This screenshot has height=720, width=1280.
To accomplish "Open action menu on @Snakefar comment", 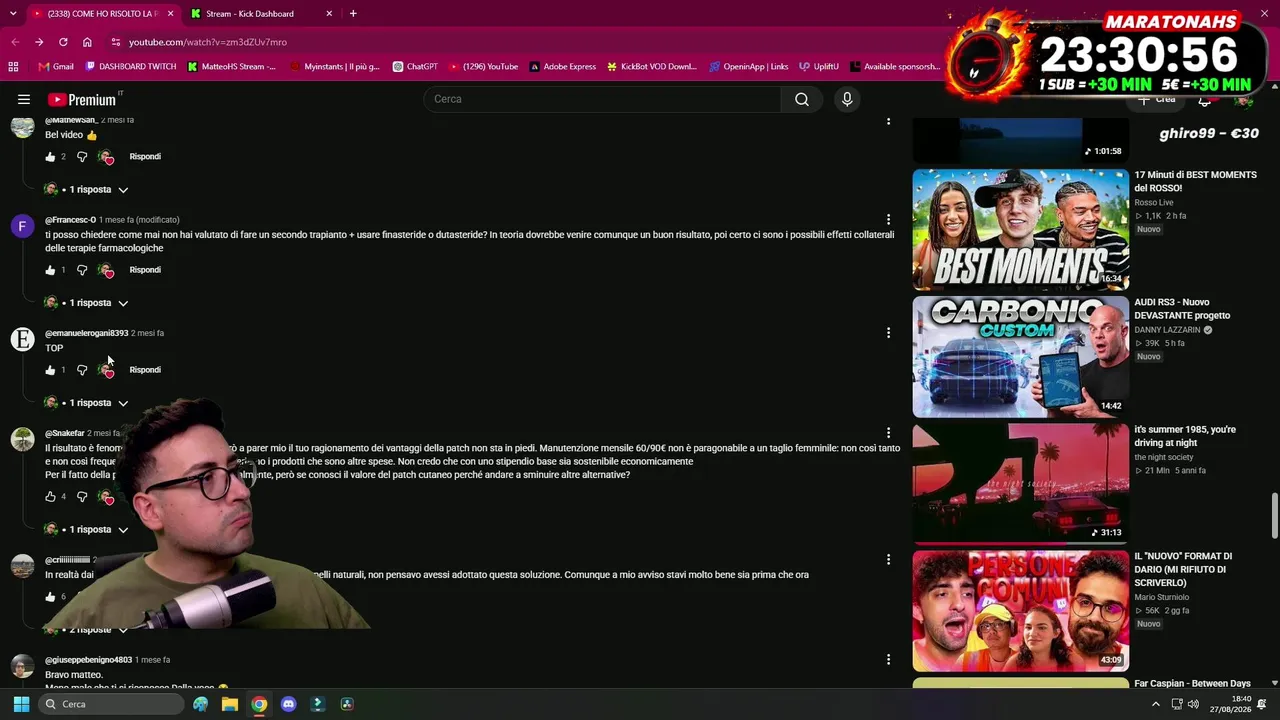I will pos(888,434).
